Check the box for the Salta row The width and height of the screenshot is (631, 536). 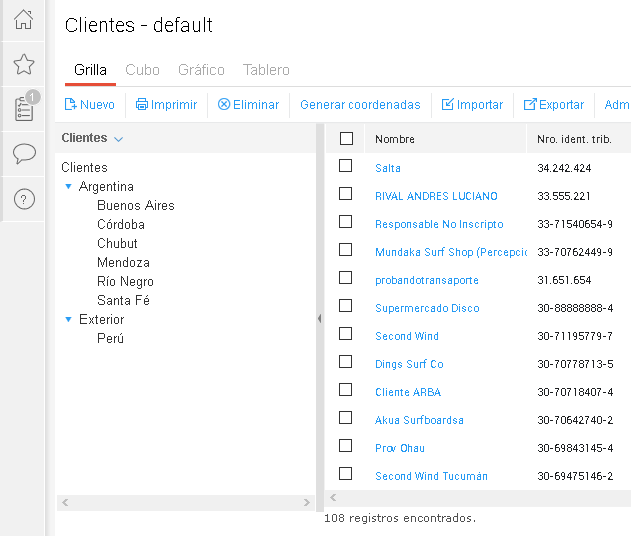tap(346, 166)
